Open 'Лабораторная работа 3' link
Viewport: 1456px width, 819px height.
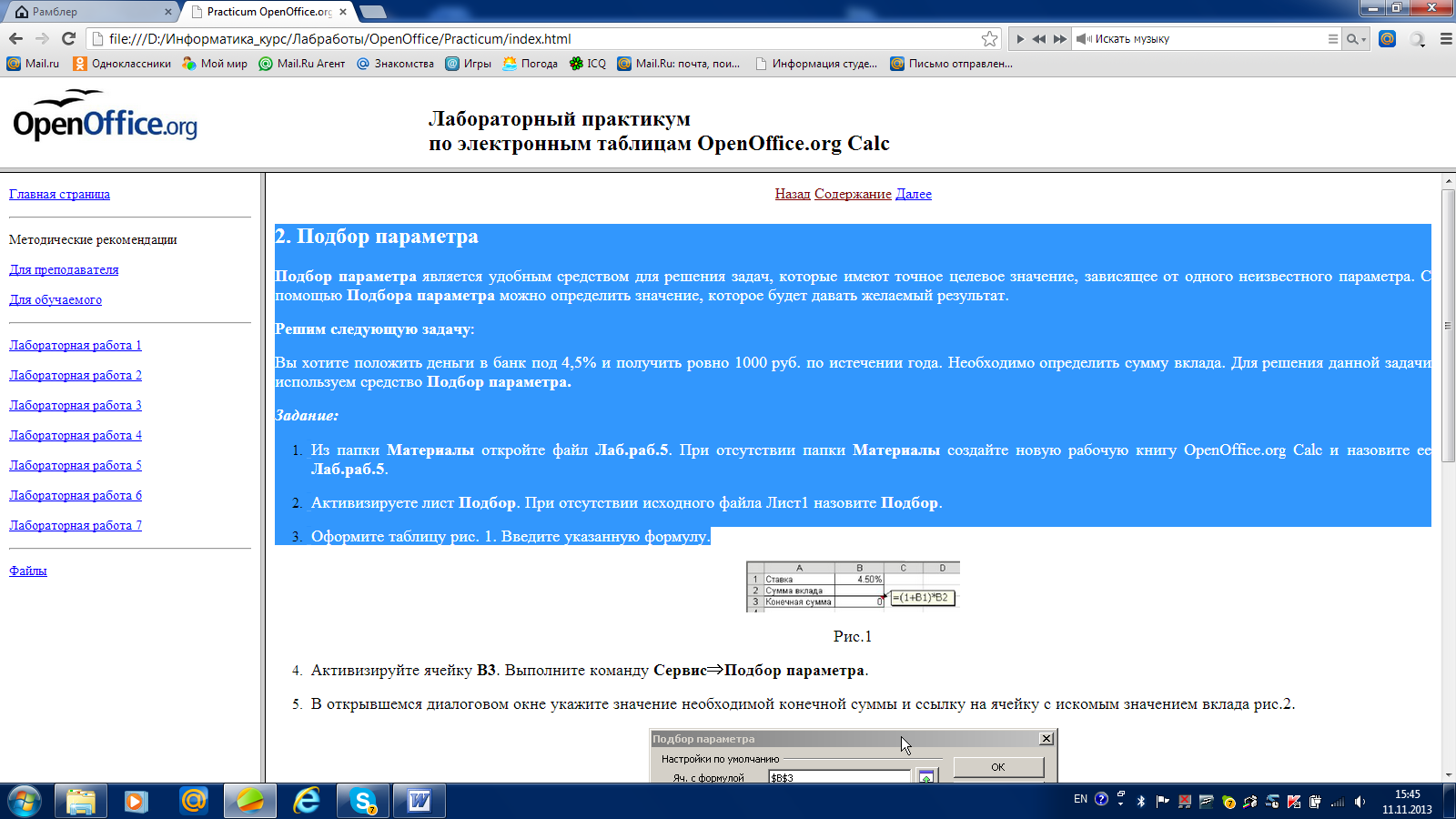tap(76, 405)
